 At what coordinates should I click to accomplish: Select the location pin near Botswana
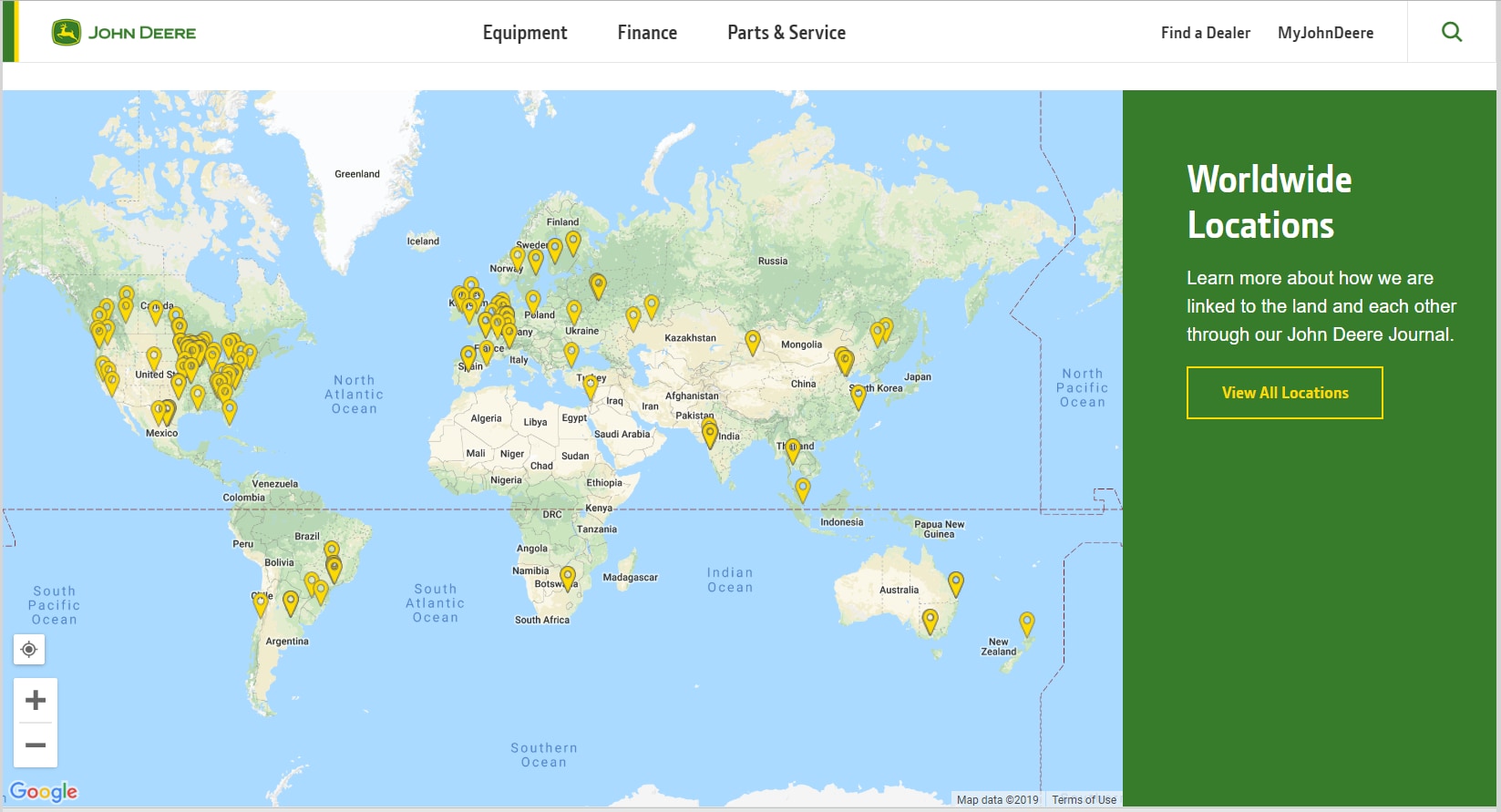(x=568, y=577)
